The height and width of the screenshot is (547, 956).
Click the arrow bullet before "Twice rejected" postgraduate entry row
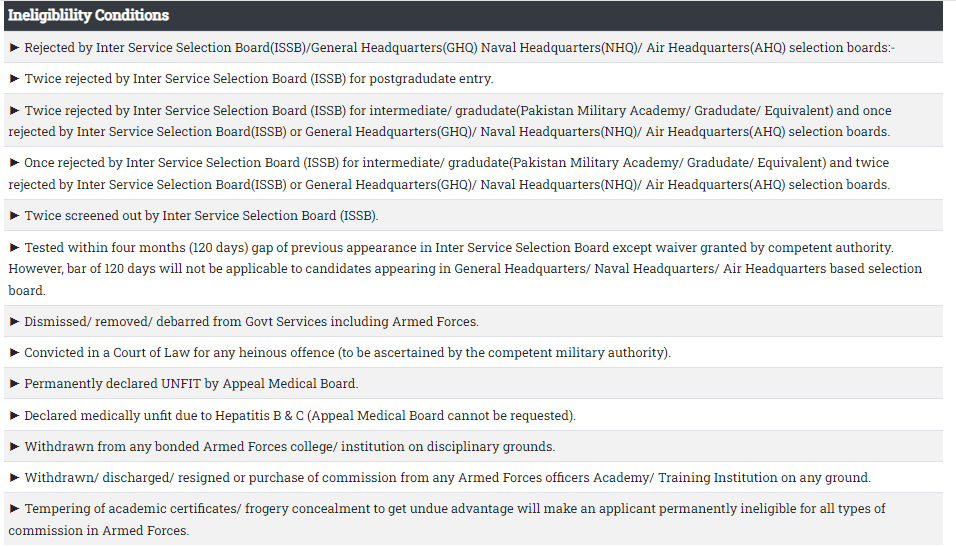tap(14, 78)
